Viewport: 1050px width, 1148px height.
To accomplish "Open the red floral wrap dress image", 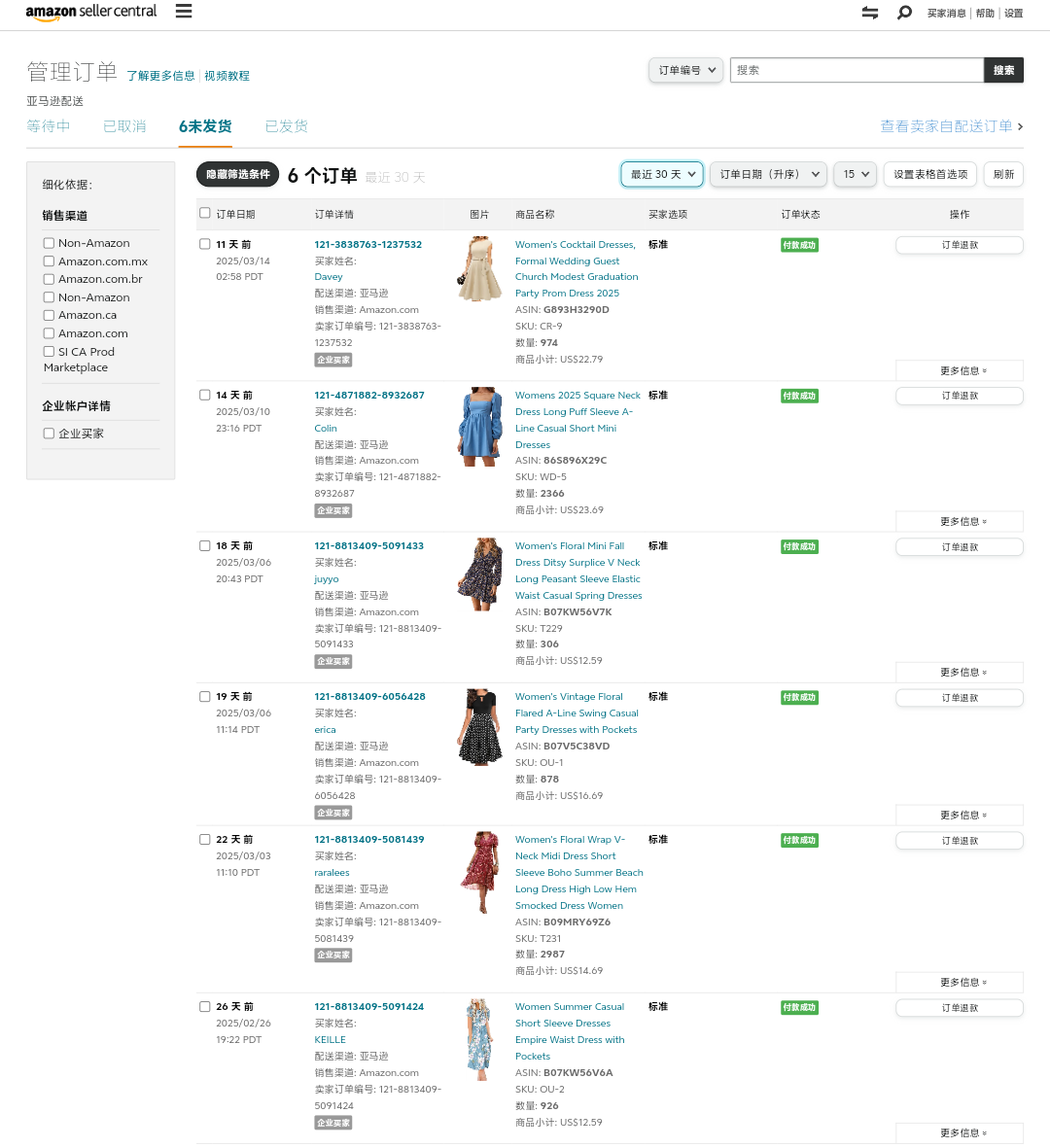I will pos(480,872).
